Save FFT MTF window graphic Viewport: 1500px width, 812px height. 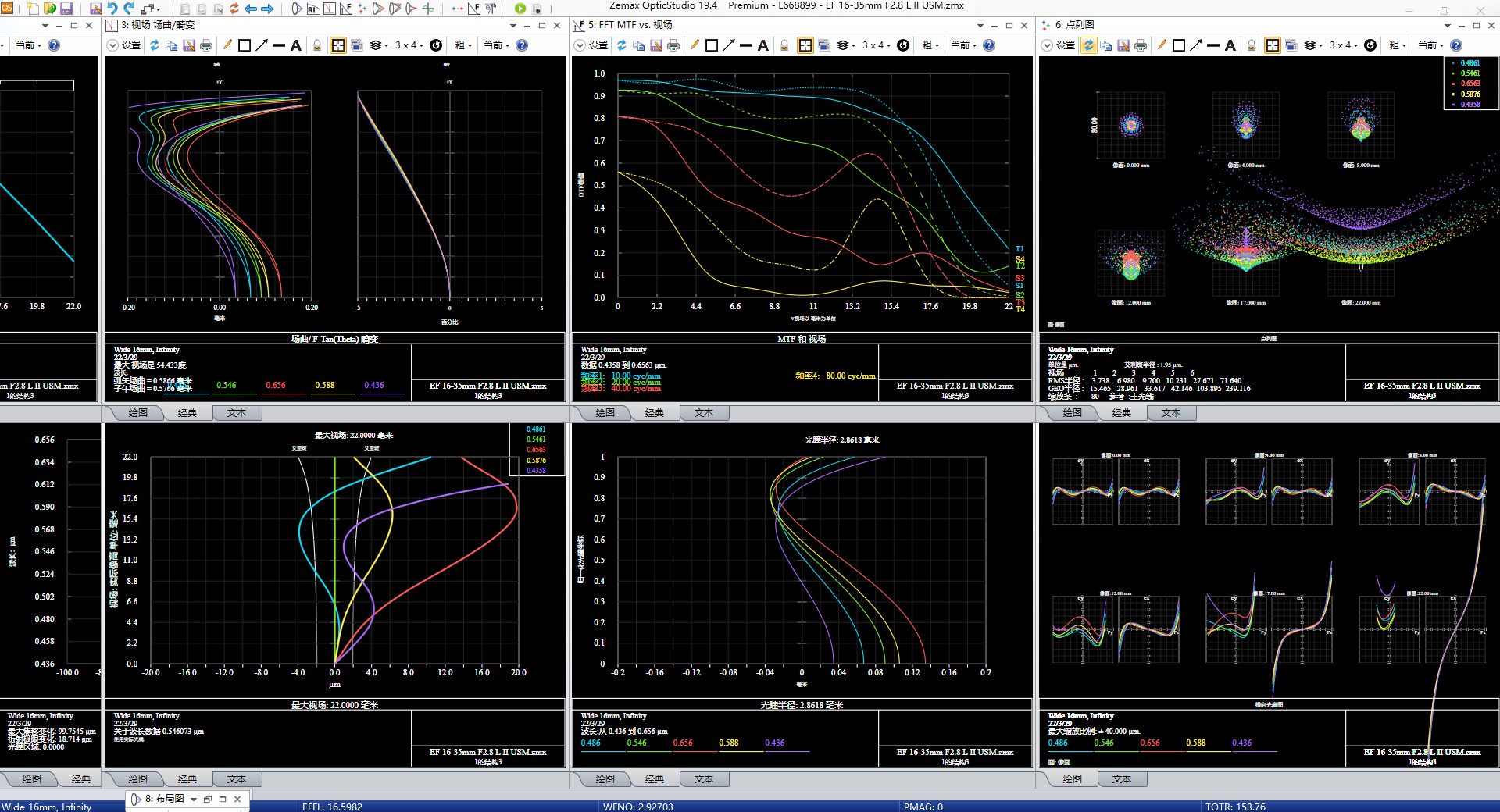click(x=656, y=45)
